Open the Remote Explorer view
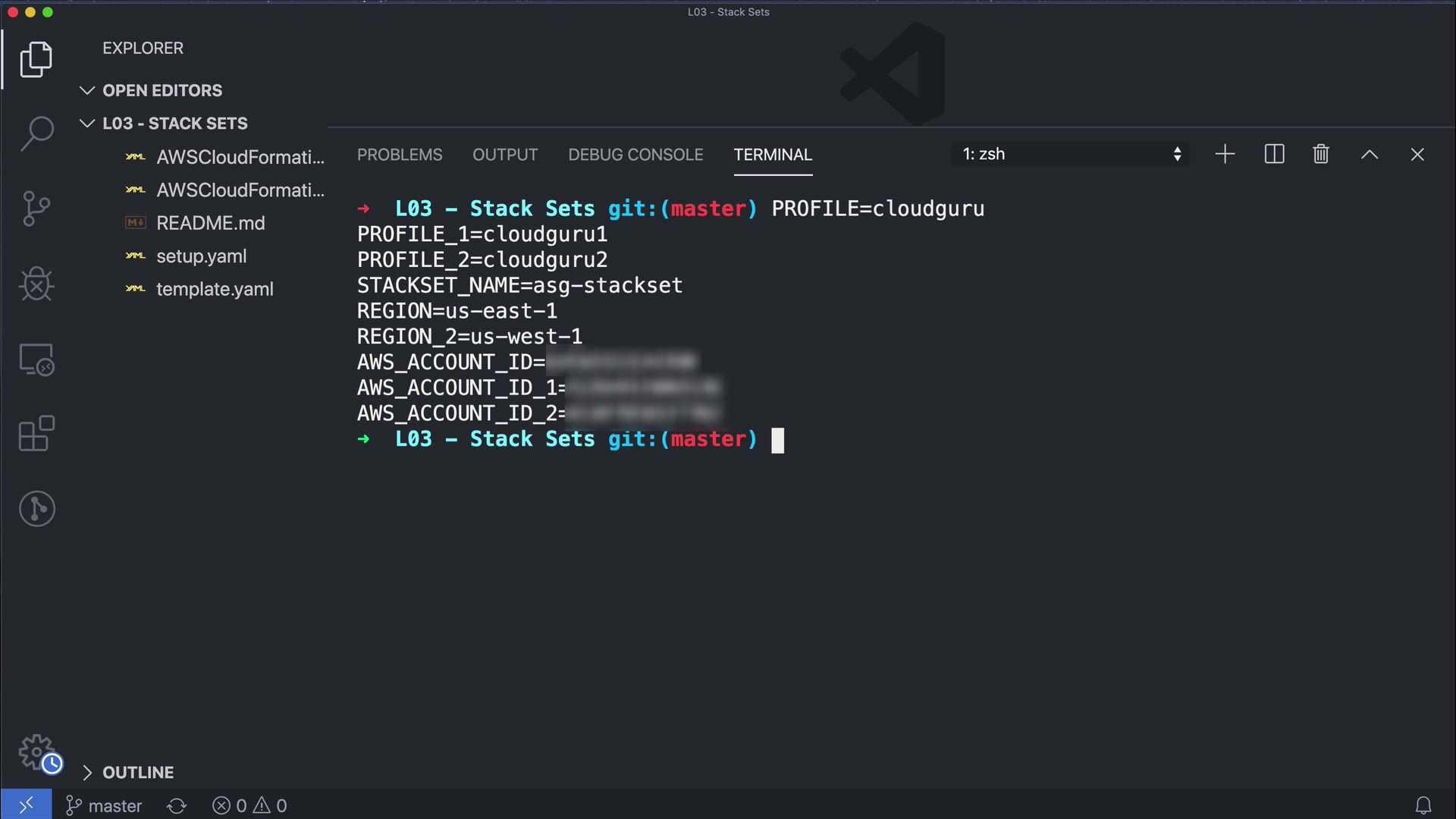Screen dimensions: 1456x819 (36, 359)
